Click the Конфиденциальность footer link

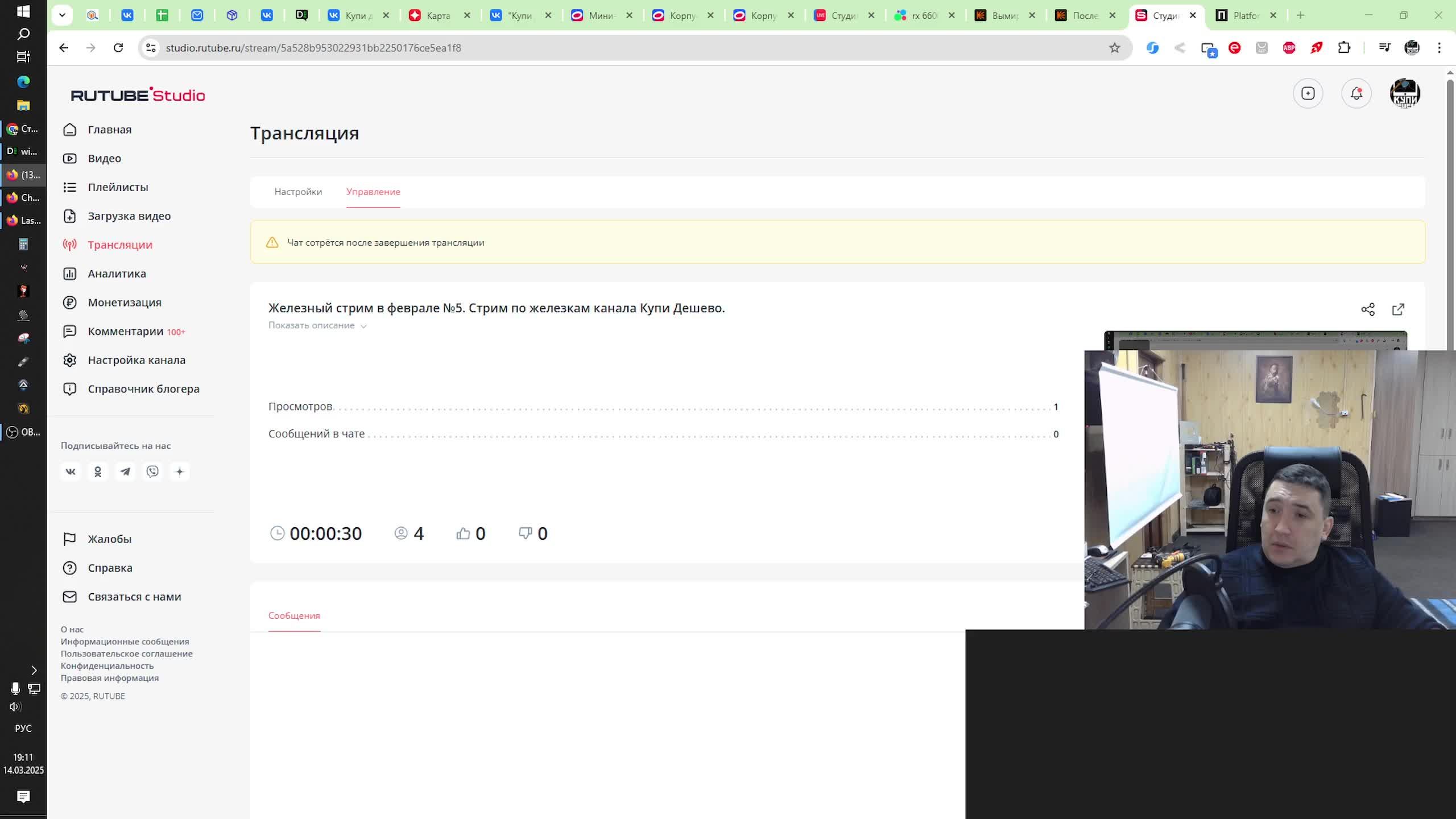[x=107, y=665]
